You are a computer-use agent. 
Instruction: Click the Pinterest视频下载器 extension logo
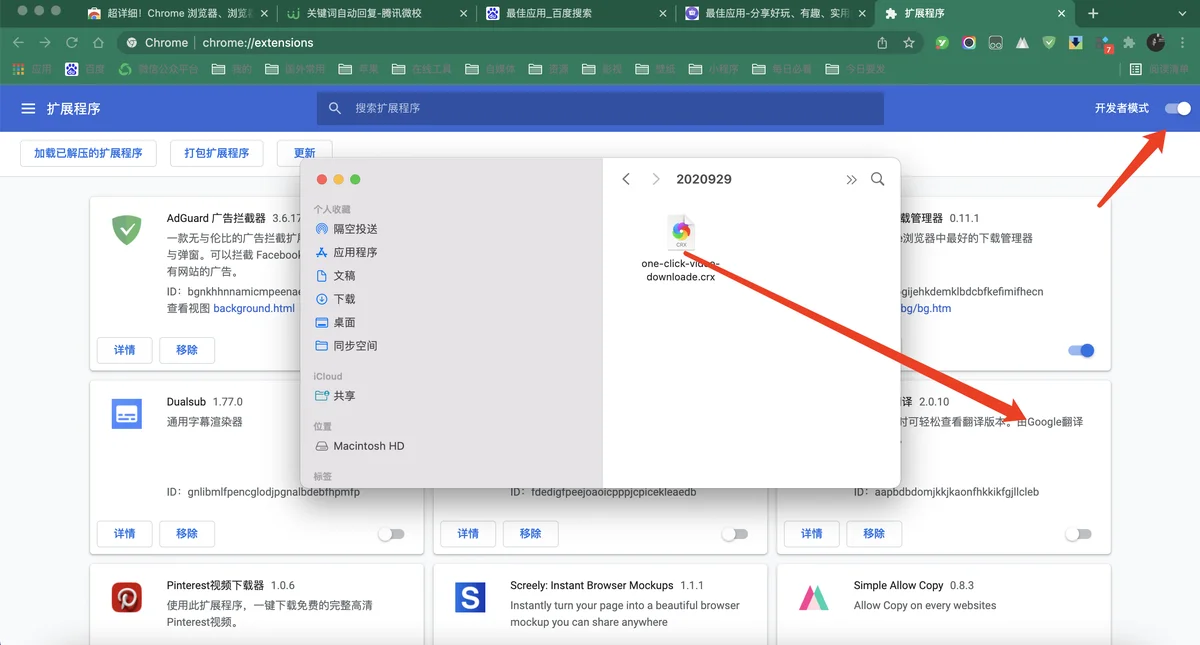pyautogui.click(x=127, y=598)
